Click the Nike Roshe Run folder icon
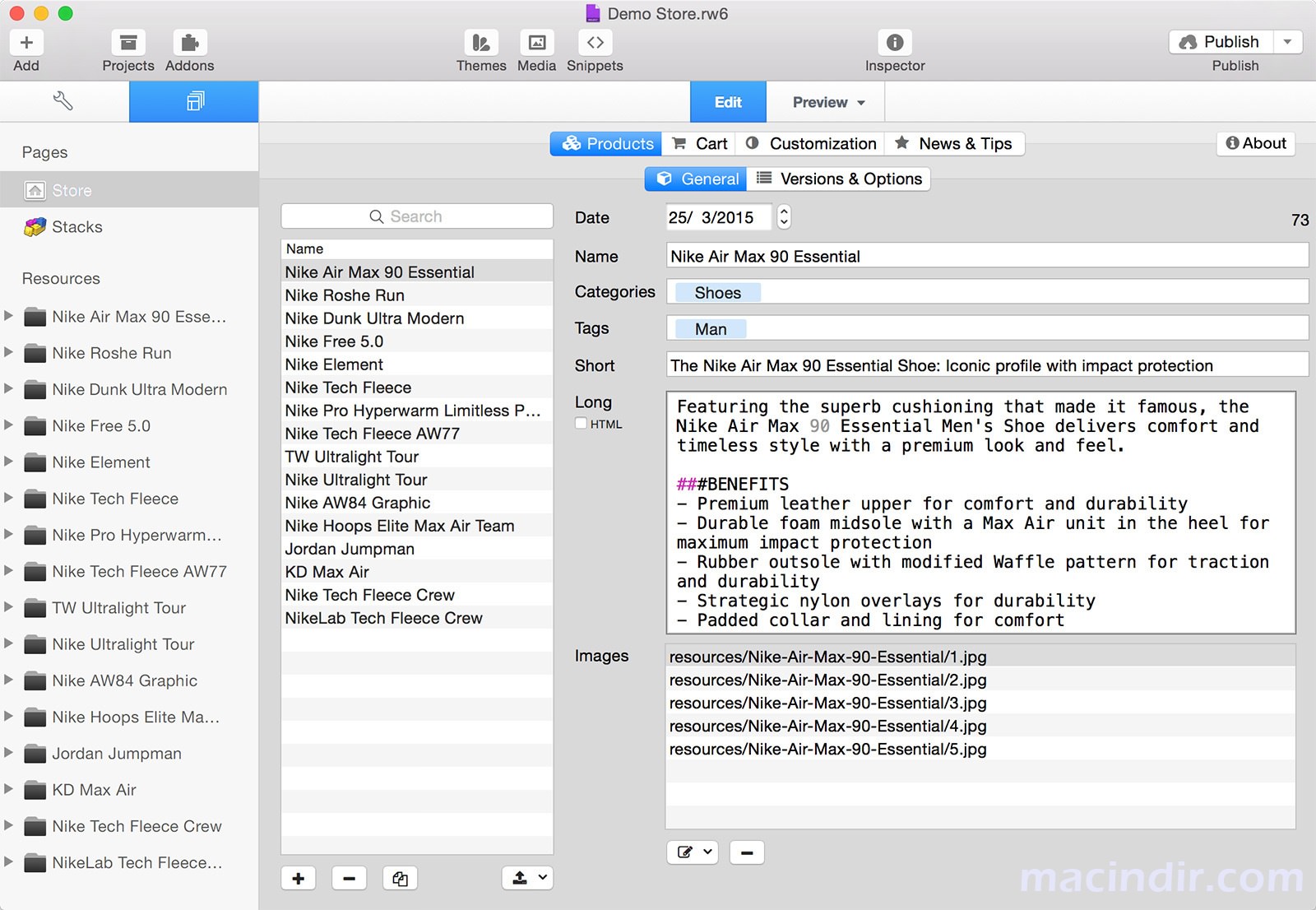The width and height of the screenshot is (1316, 910). [x=35, y=354]
